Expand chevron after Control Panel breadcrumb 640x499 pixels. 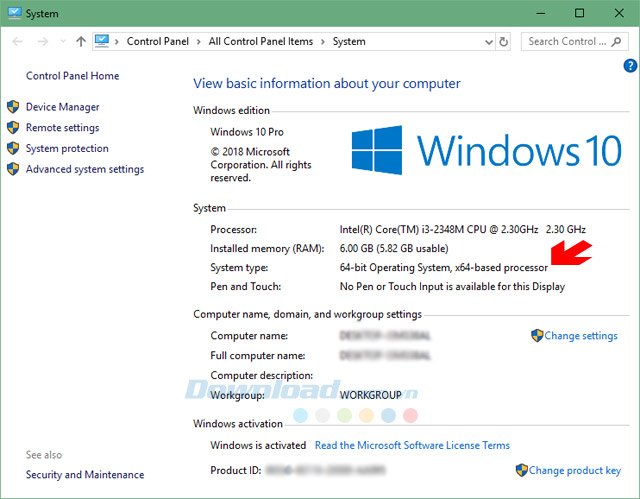pyautogui.click(x=199, y=42)
